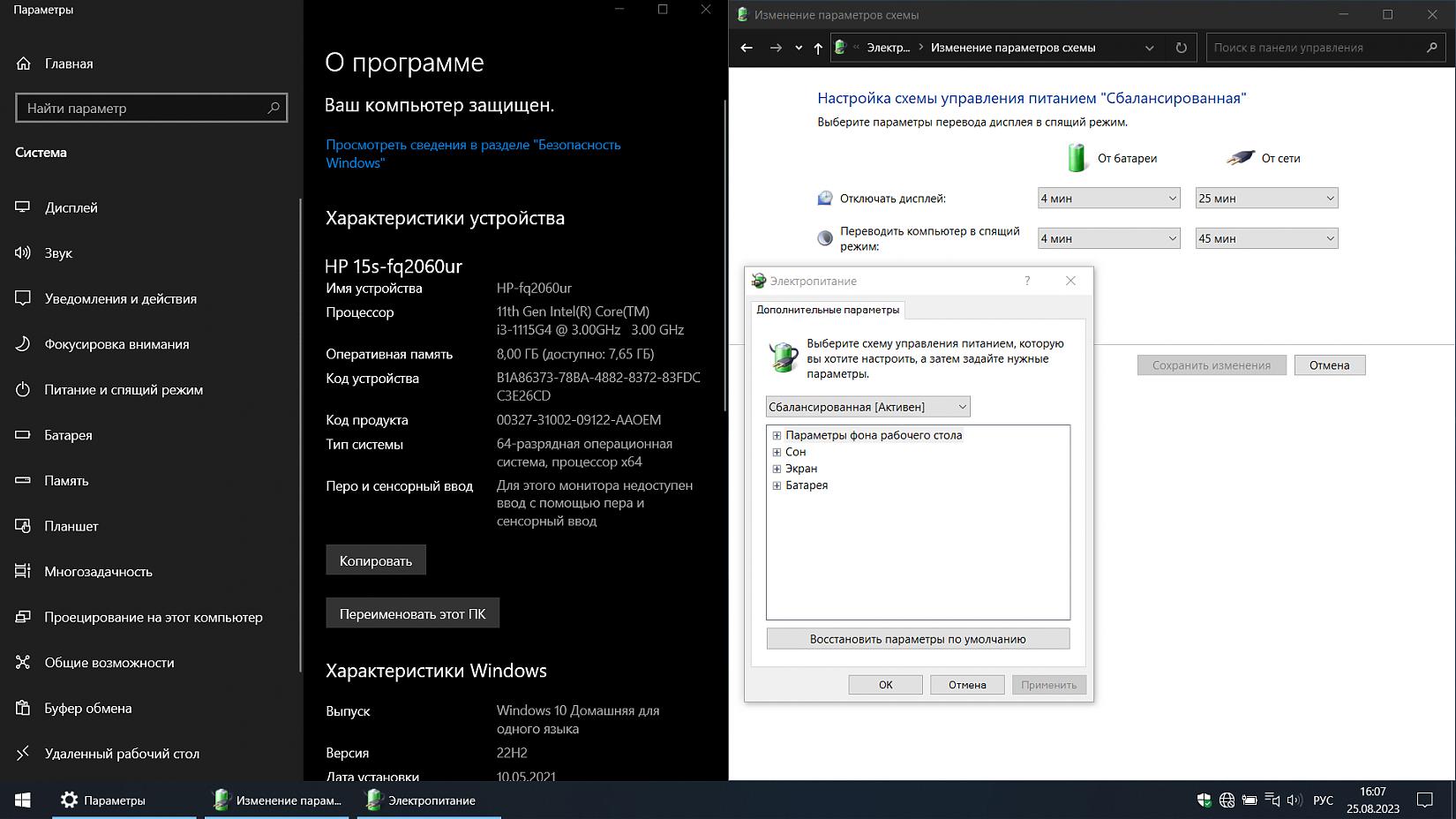The width and height of the screenshot is (1456, 819).
Task: Click the Общие возможности icon
Action: [x=23, y=662]
